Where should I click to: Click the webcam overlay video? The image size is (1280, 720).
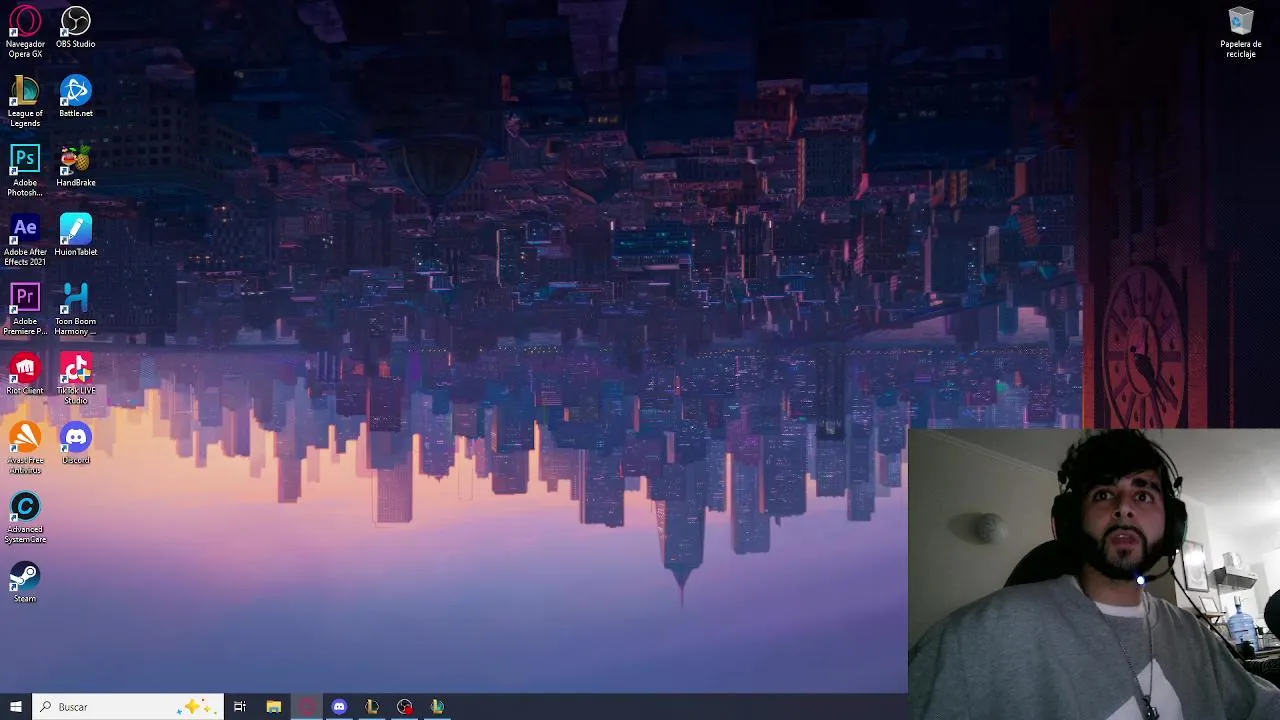click(1094, 574)
